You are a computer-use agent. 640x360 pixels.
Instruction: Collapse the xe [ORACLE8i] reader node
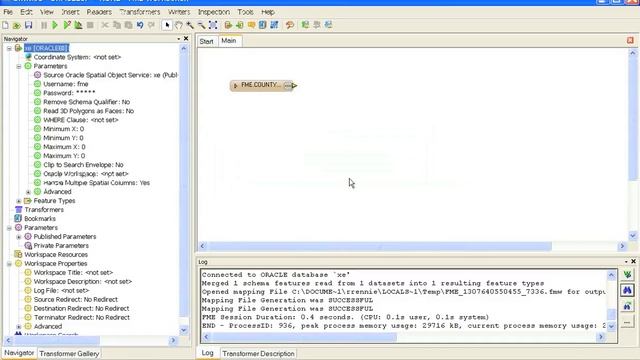pyautogui.click(x=9, y=48)
